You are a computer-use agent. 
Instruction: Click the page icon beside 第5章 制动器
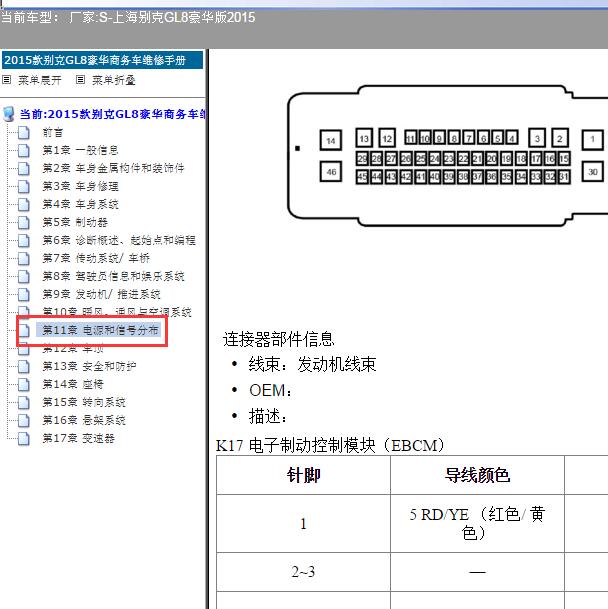[x=24, y=223]
